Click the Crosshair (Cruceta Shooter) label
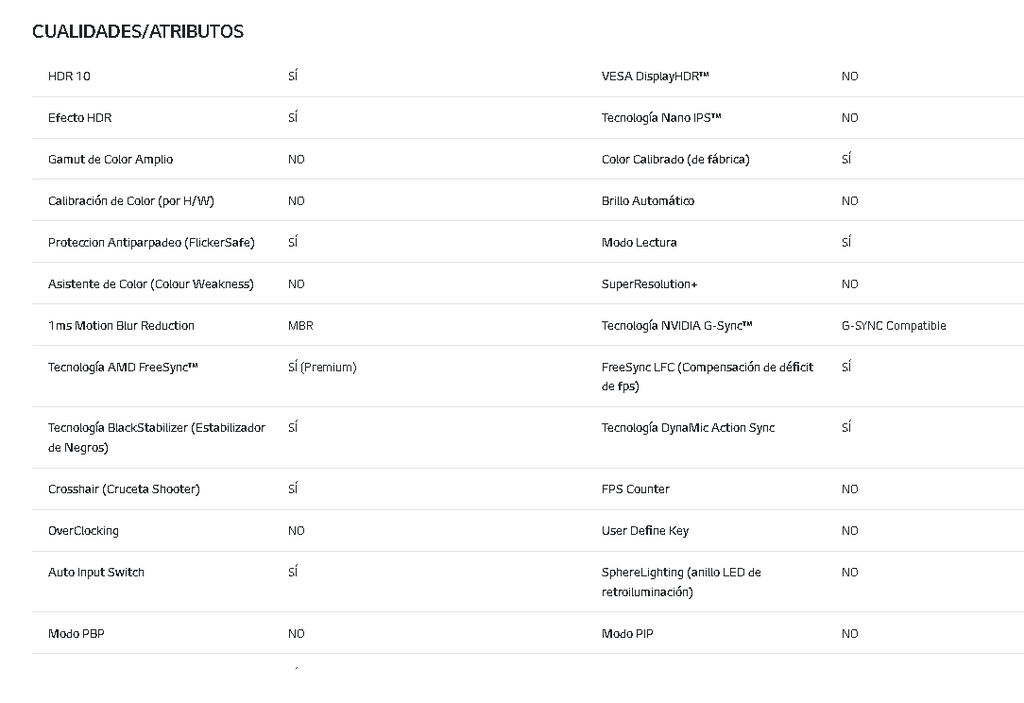The height and width of the screenshot is (703, 1024). click(x=124, y=490)
